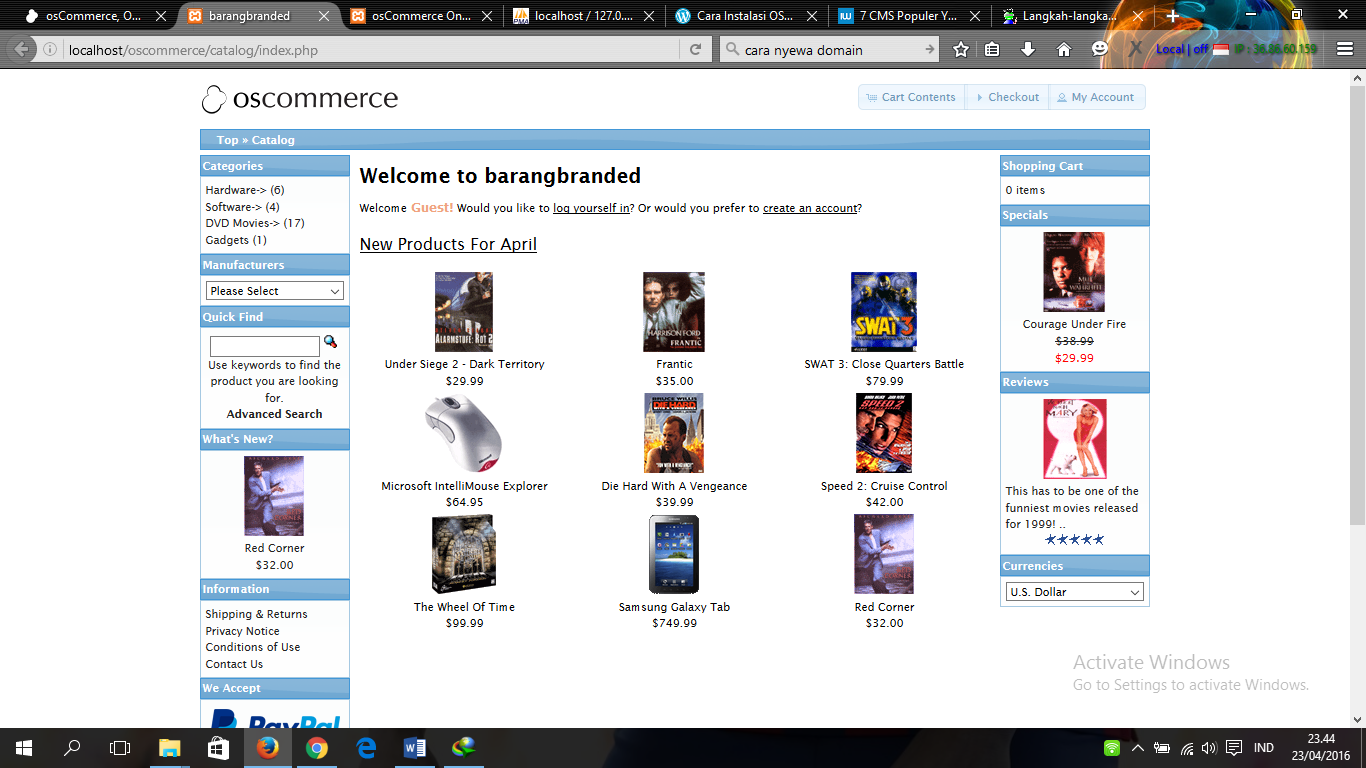Open Microsoft Word from the taskbar
Screen dimensions: 1366x768
(x=414, y=747)
